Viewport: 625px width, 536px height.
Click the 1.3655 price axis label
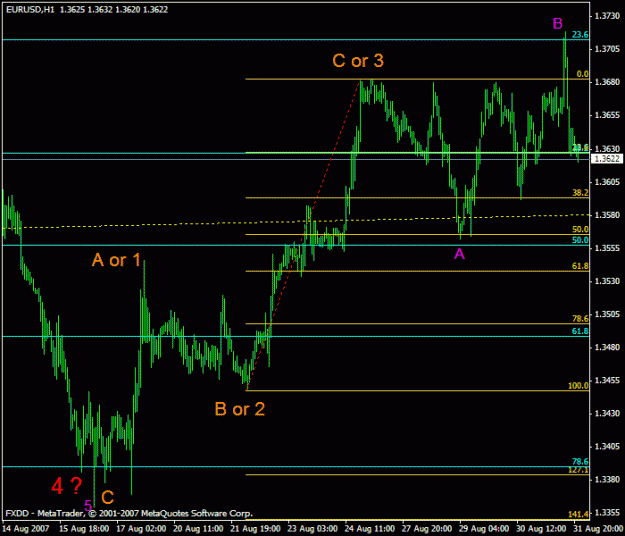click(x=607, y=115)
